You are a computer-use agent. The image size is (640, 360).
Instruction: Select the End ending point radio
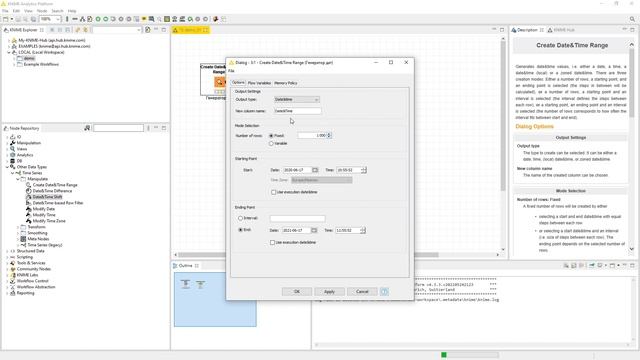pos(240,230)
